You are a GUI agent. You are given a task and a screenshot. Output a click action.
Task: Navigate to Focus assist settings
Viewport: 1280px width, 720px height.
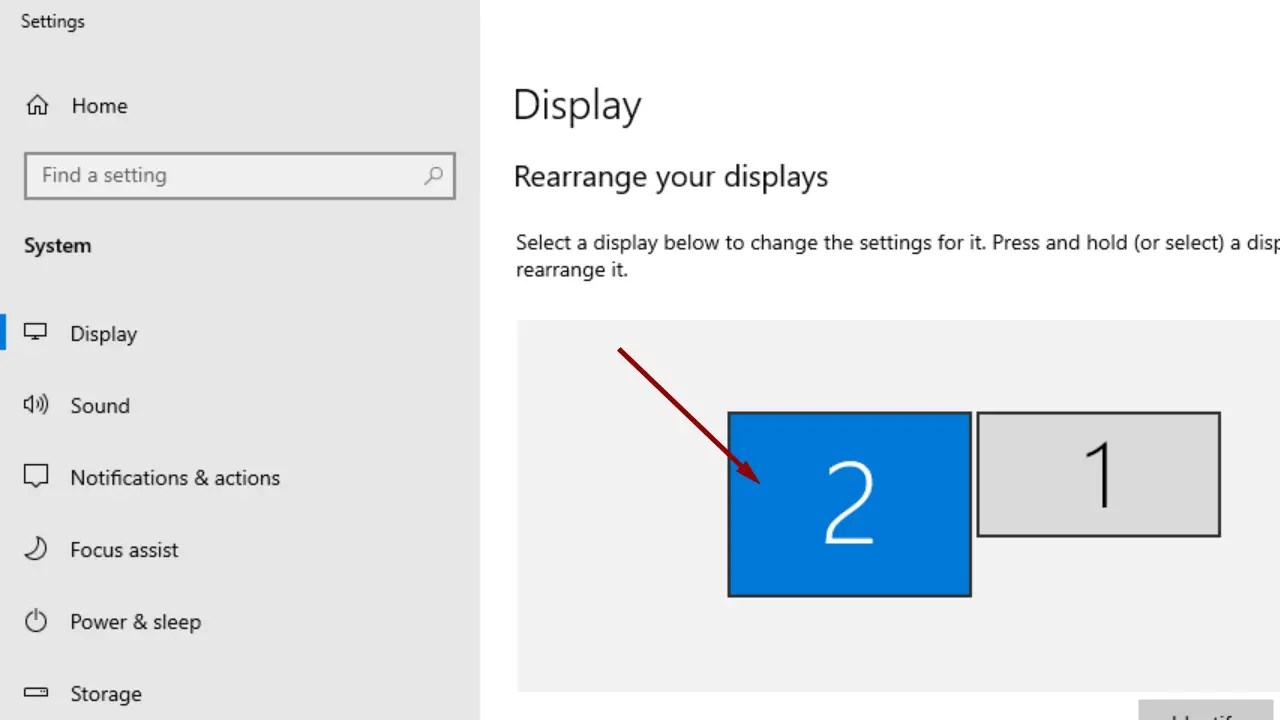point(124,549)
